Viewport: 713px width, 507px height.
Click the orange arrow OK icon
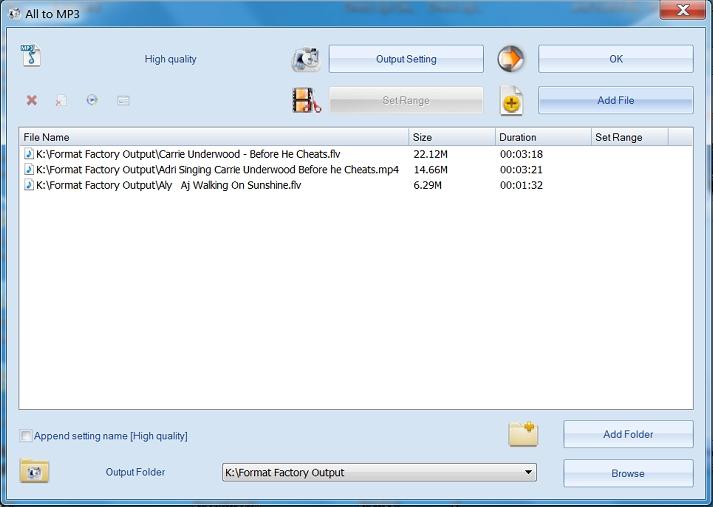(x=511, y=59)
